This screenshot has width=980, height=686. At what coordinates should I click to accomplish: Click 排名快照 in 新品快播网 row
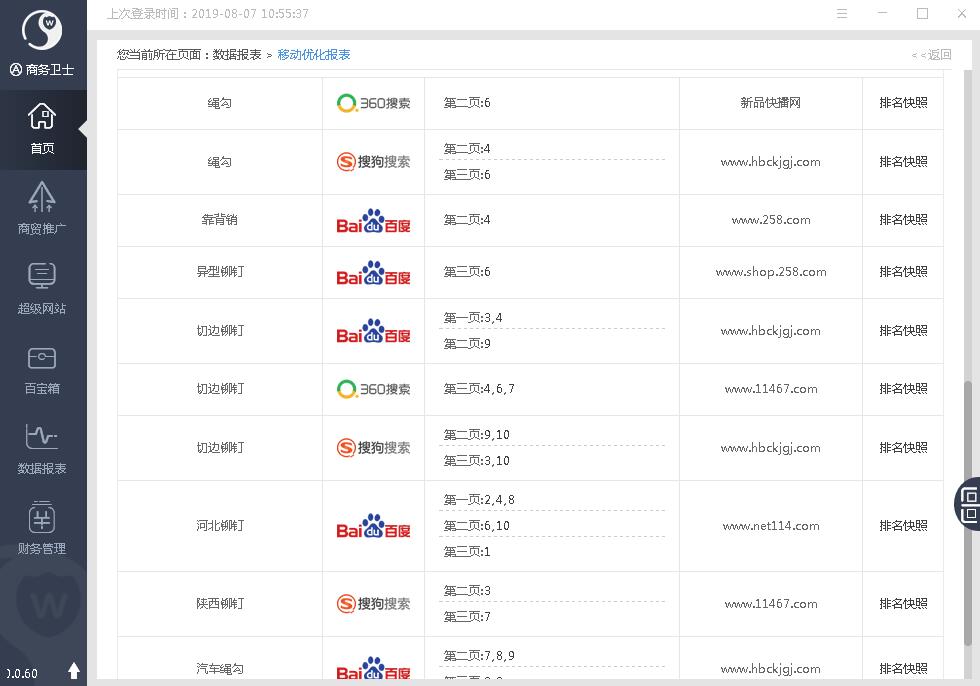click(x=903, y=103)
